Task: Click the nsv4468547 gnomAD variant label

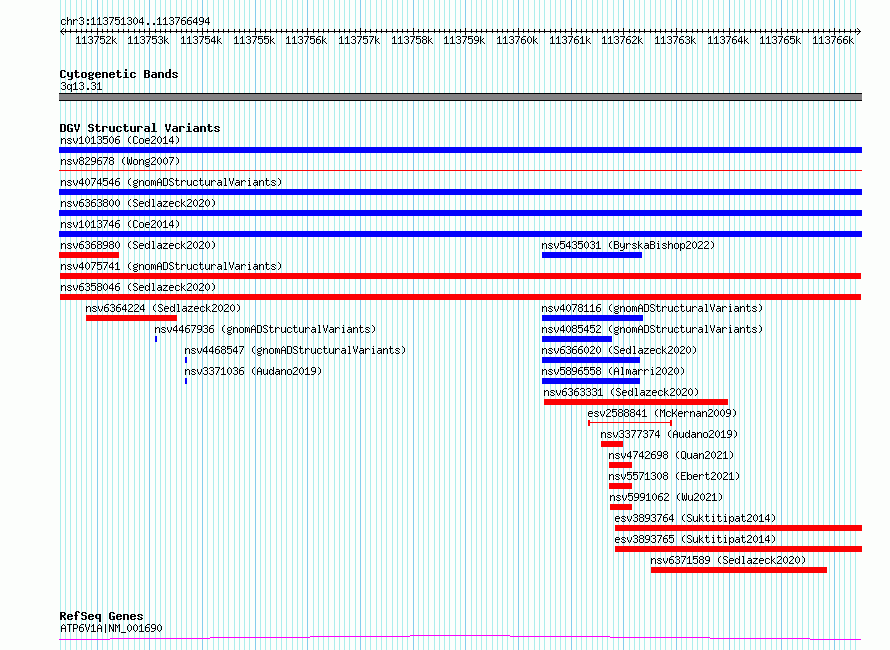Action: pos(295,350)
